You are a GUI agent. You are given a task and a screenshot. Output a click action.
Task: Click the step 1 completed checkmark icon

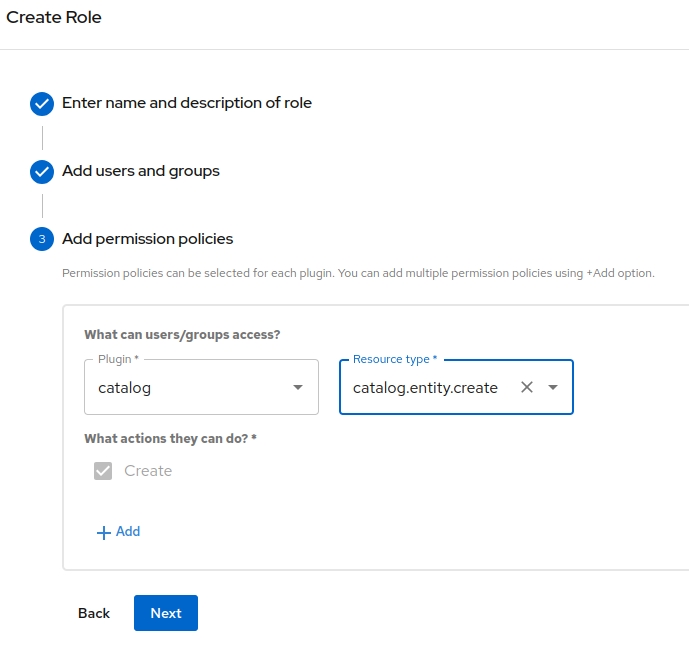pos(42,103)
